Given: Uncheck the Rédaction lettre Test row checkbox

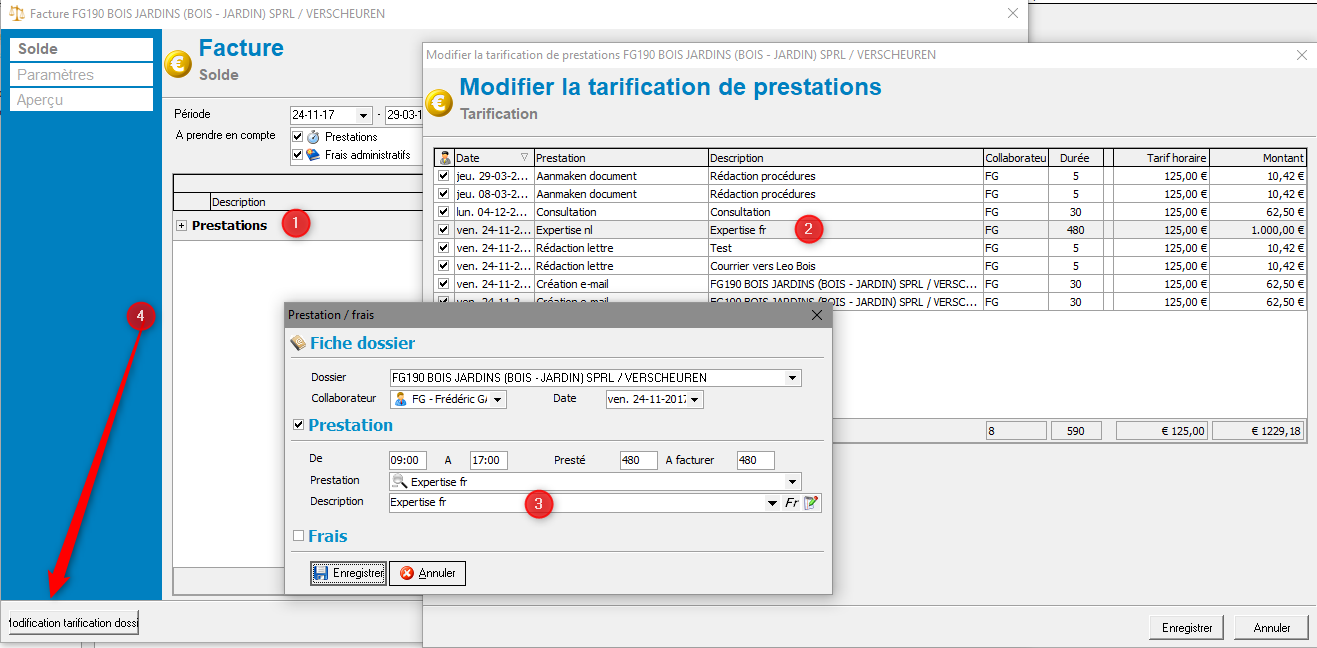Looking at the screenshot, I should point(444,248).
